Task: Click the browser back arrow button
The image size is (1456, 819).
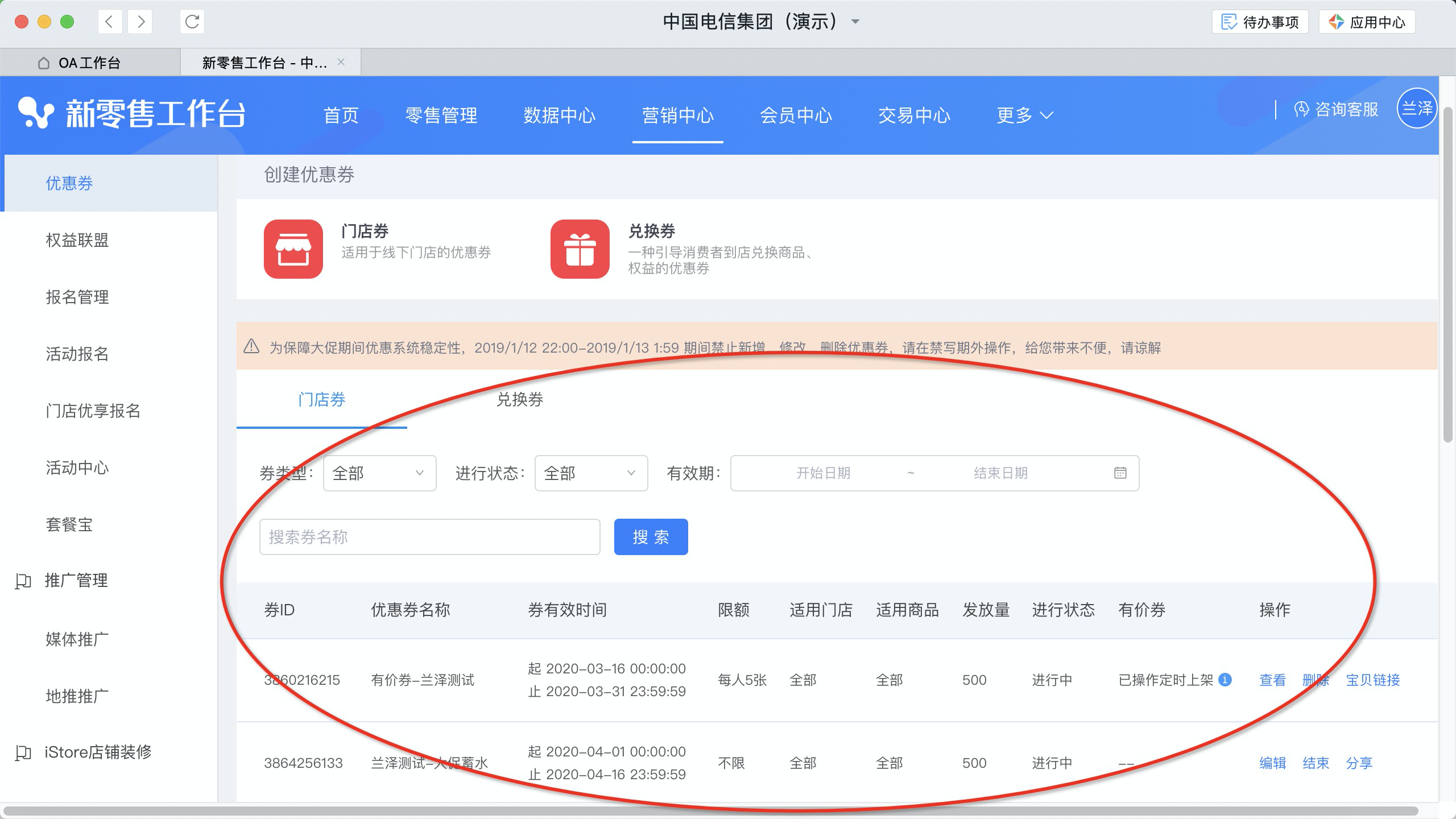Action: (x=110, y=22)
